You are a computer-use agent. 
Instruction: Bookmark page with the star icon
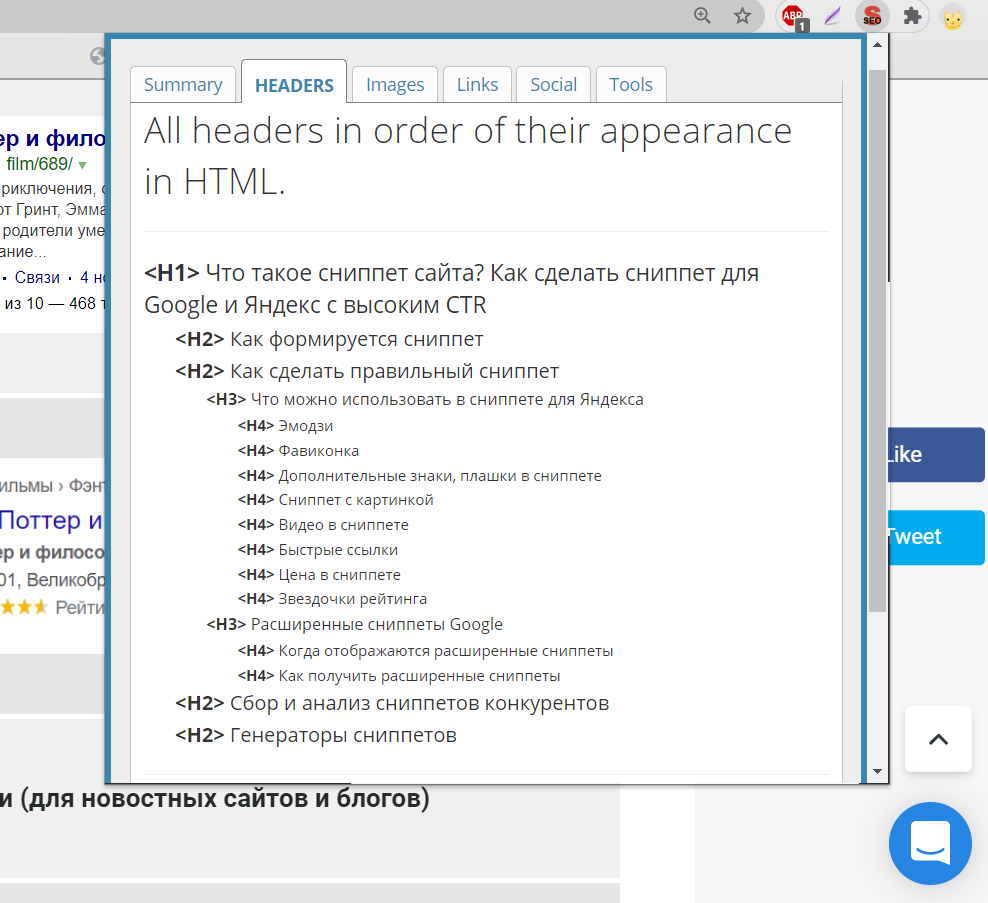coord(742,15)
